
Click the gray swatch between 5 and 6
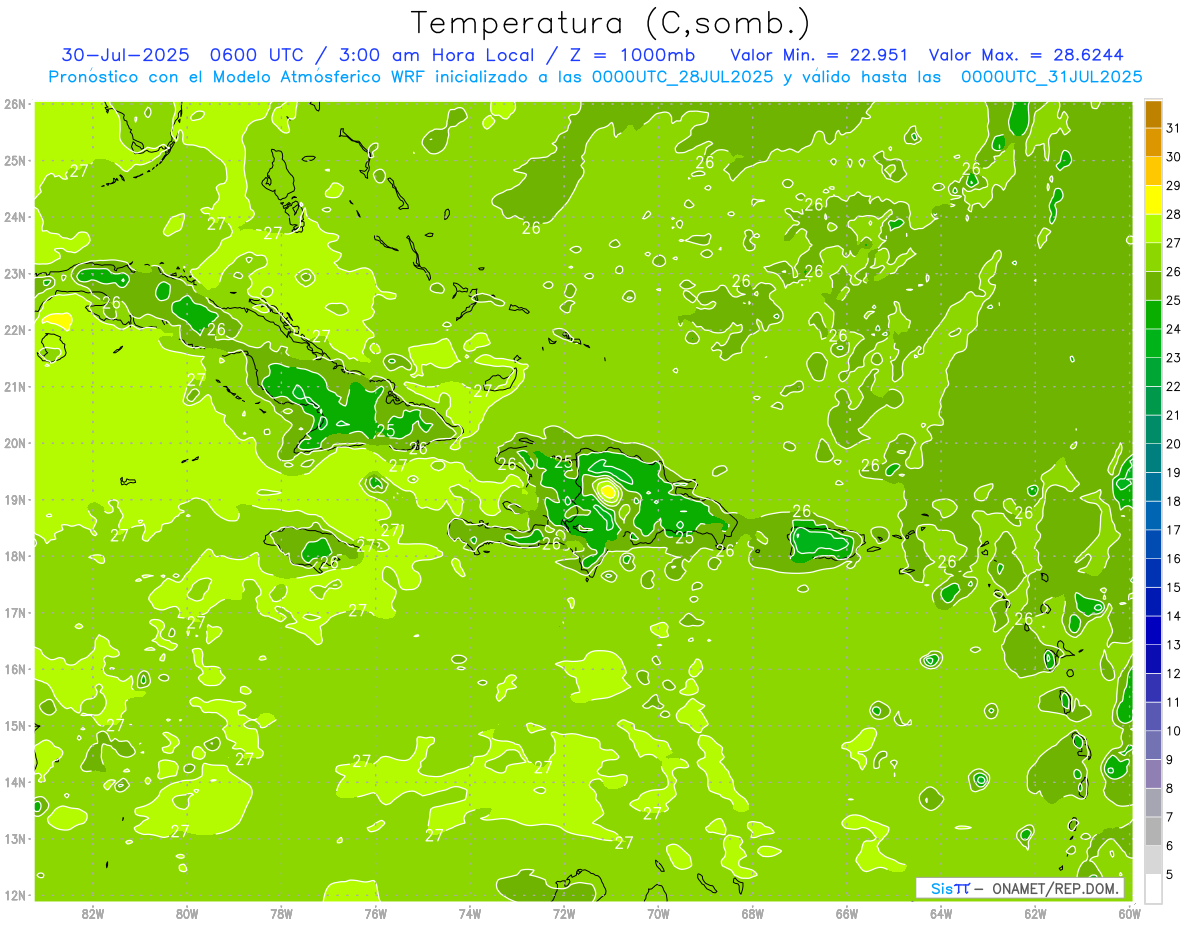(x=1153, y=860)
